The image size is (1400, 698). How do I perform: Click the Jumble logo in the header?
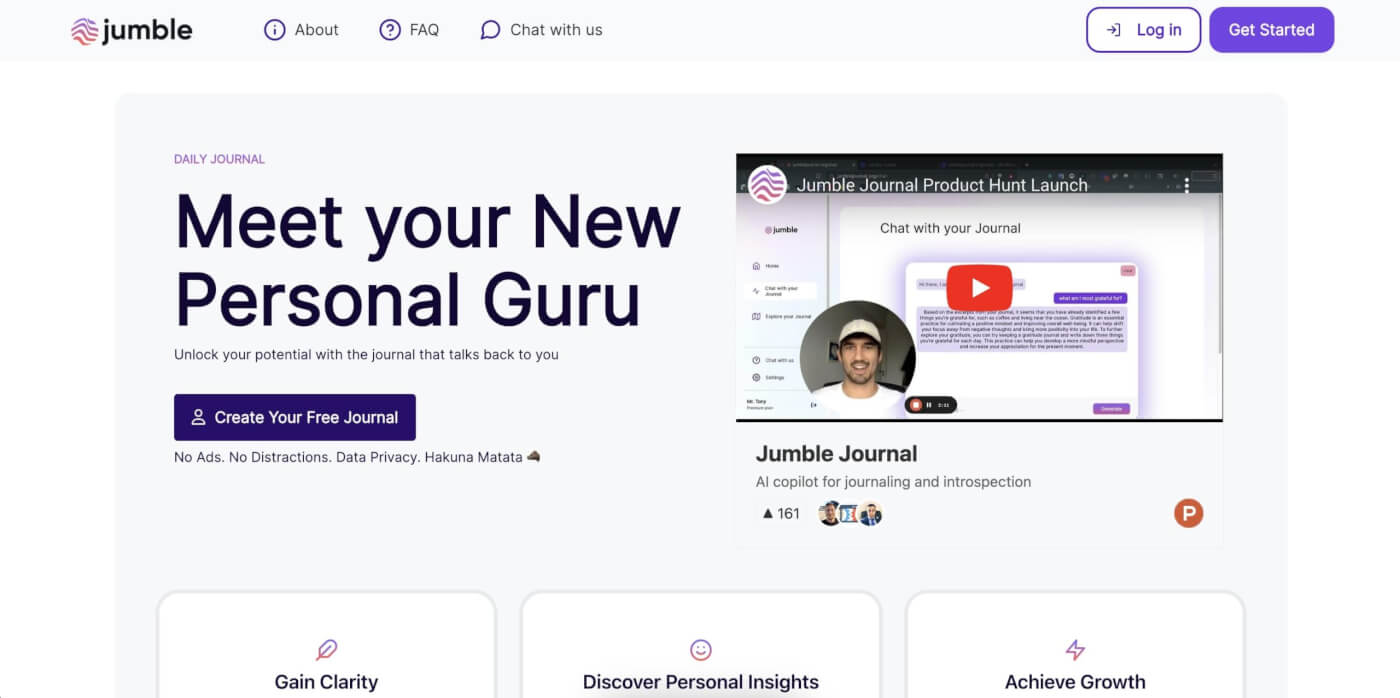(x=132, y=30)
